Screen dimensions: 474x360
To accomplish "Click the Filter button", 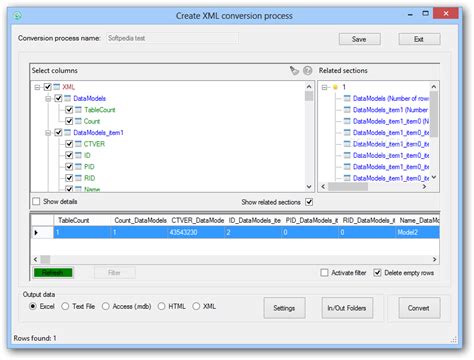I will click(114, 273).
